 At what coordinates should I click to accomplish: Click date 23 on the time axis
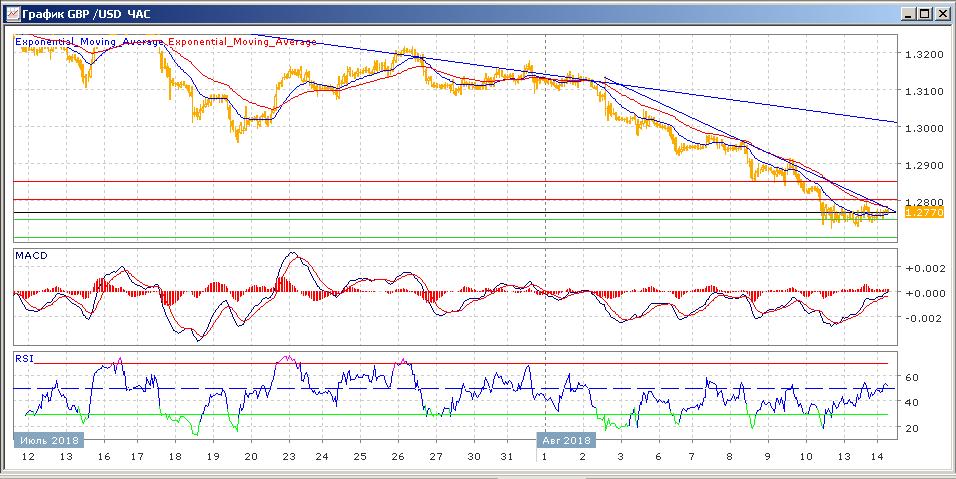(288, 457)
